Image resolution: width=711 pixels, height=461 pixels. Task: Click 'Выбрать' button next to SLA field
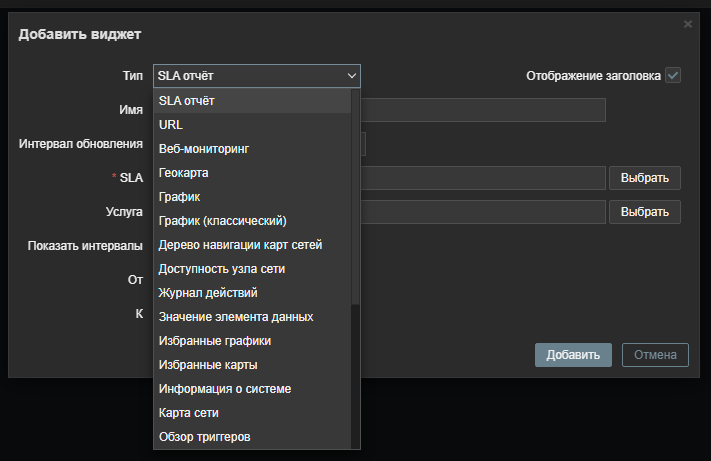[644, 178]
